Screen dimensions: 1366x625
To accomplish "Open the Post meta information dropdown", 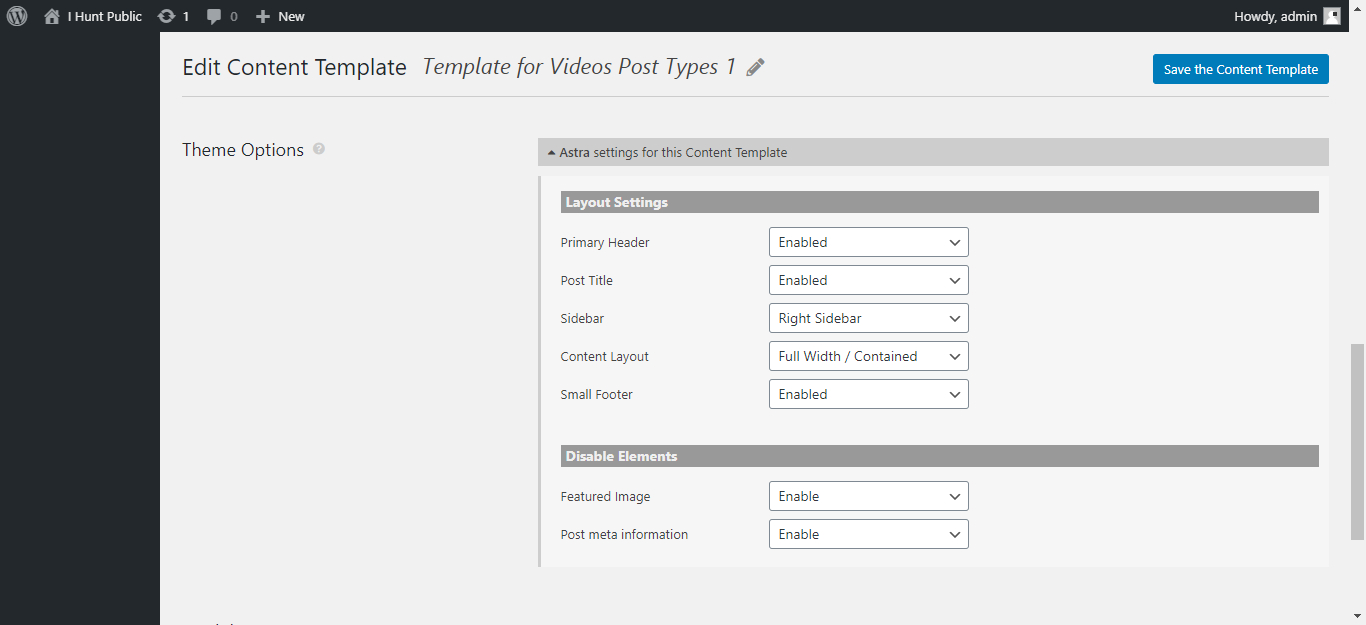I will click(x=868, y=534).
